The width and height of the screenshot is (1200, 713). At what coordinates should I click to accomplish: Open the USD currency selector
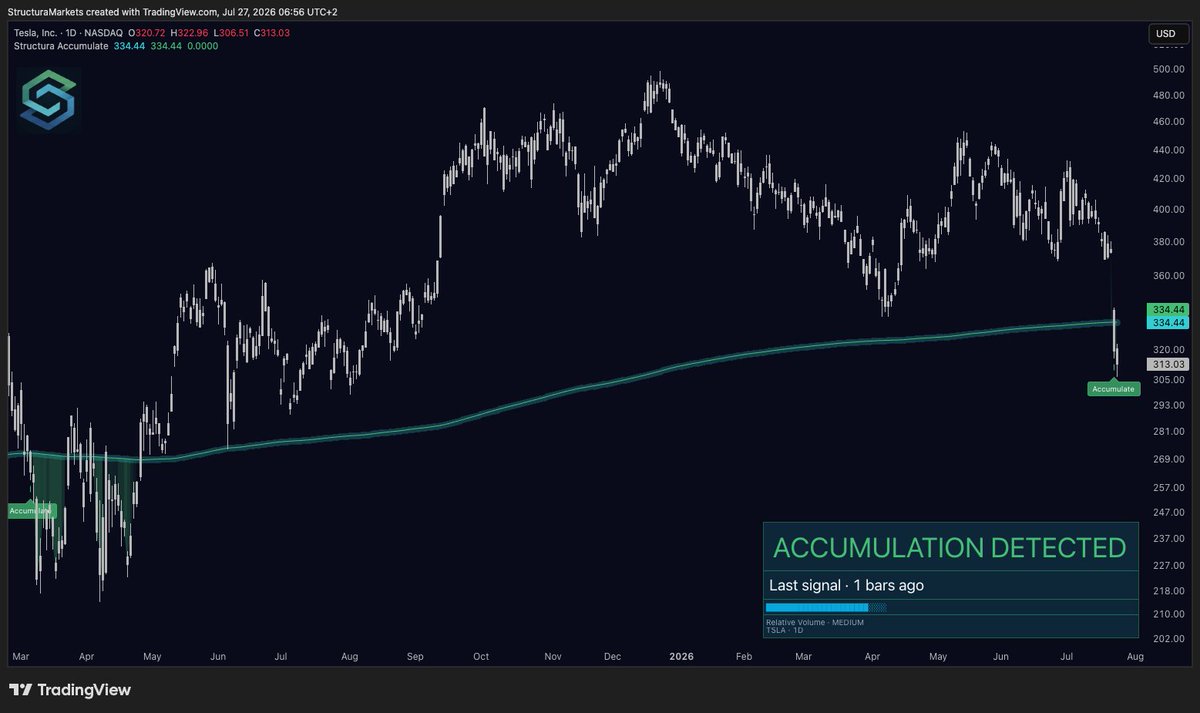click(x=1166, y=34)
